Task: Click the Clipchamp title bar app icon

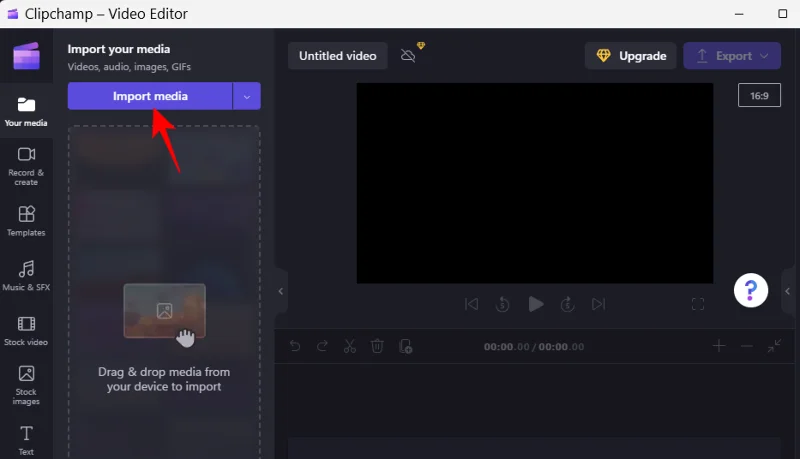Action: [x=13, y=14]
